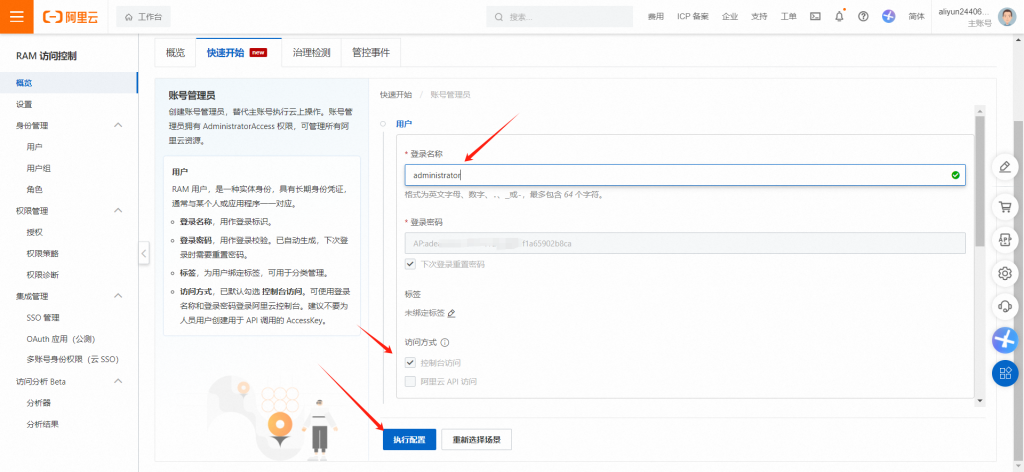Open 多账号身份权限（云 SSO）
The width and height of the screenshot is (1024, 472).
click(72, 360)
